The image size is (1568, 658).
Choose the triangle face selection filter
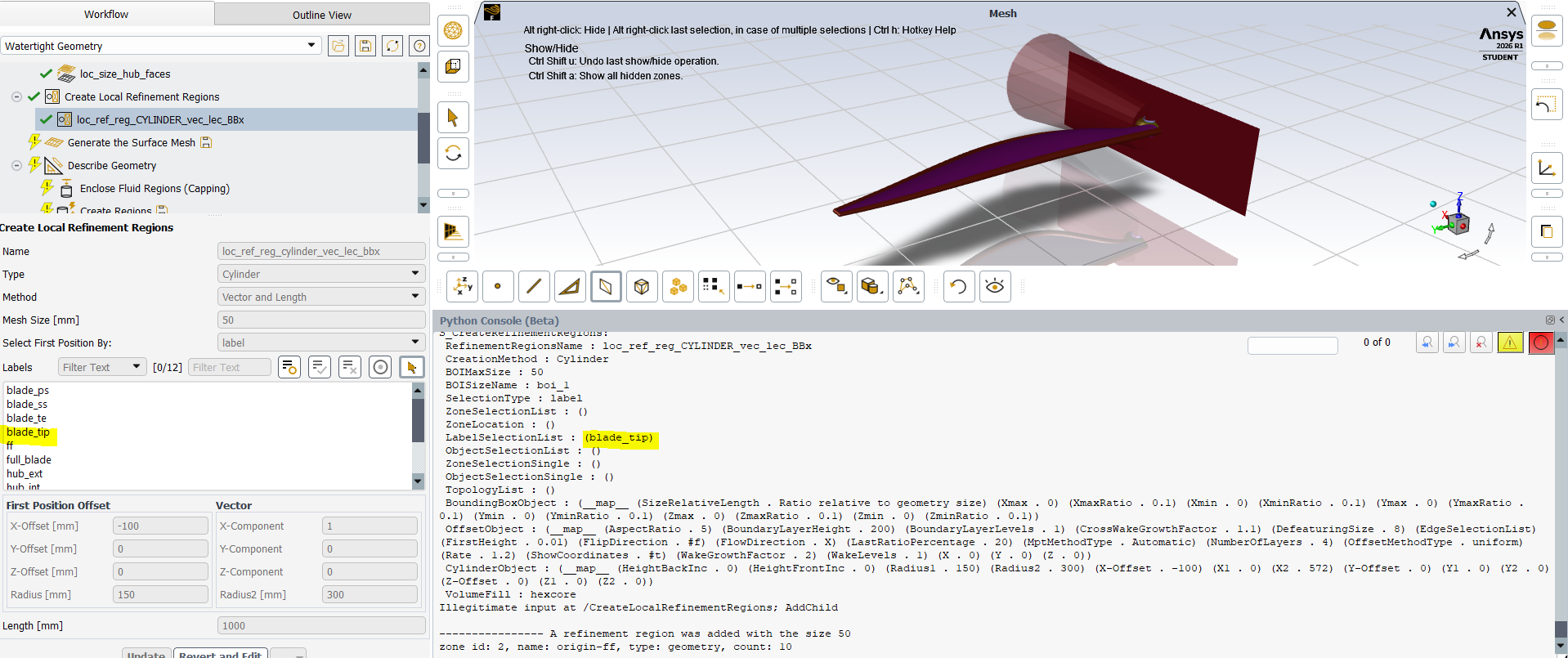coord(570,287)
